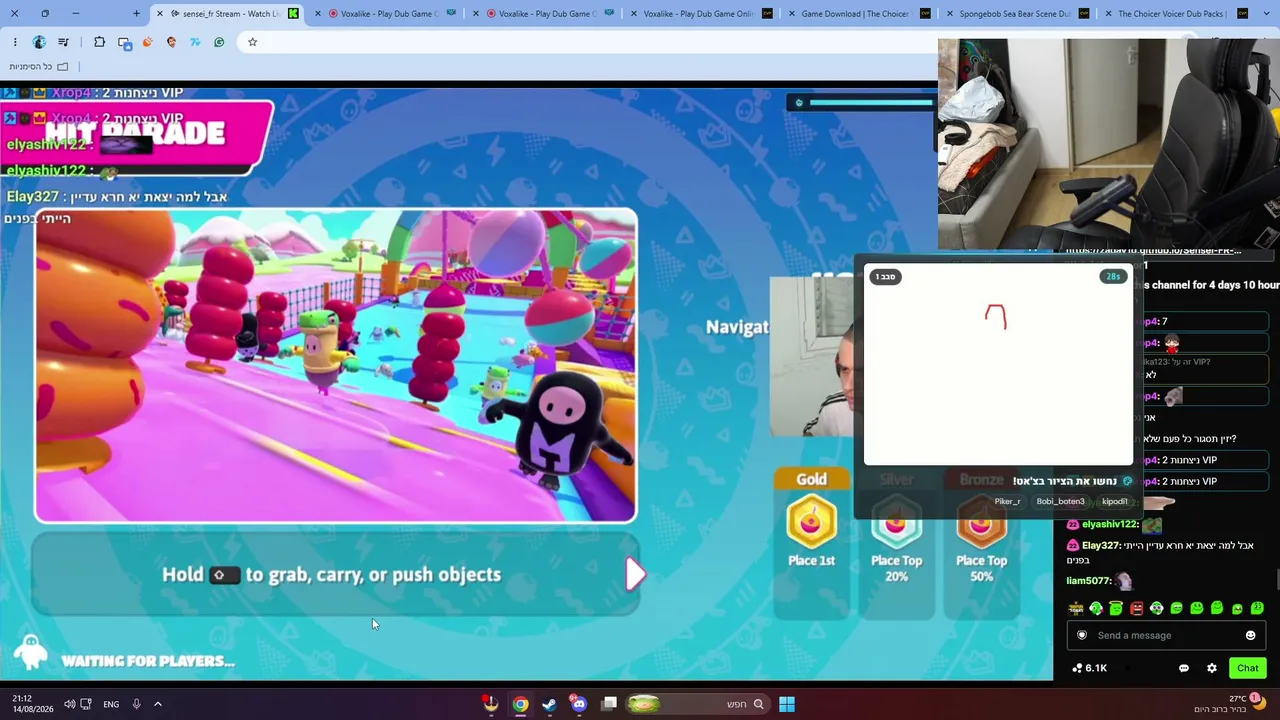Open the chat bubble icon beside settings
This screenshot has height=720, width=1280.
click(x=1184, y=668)
